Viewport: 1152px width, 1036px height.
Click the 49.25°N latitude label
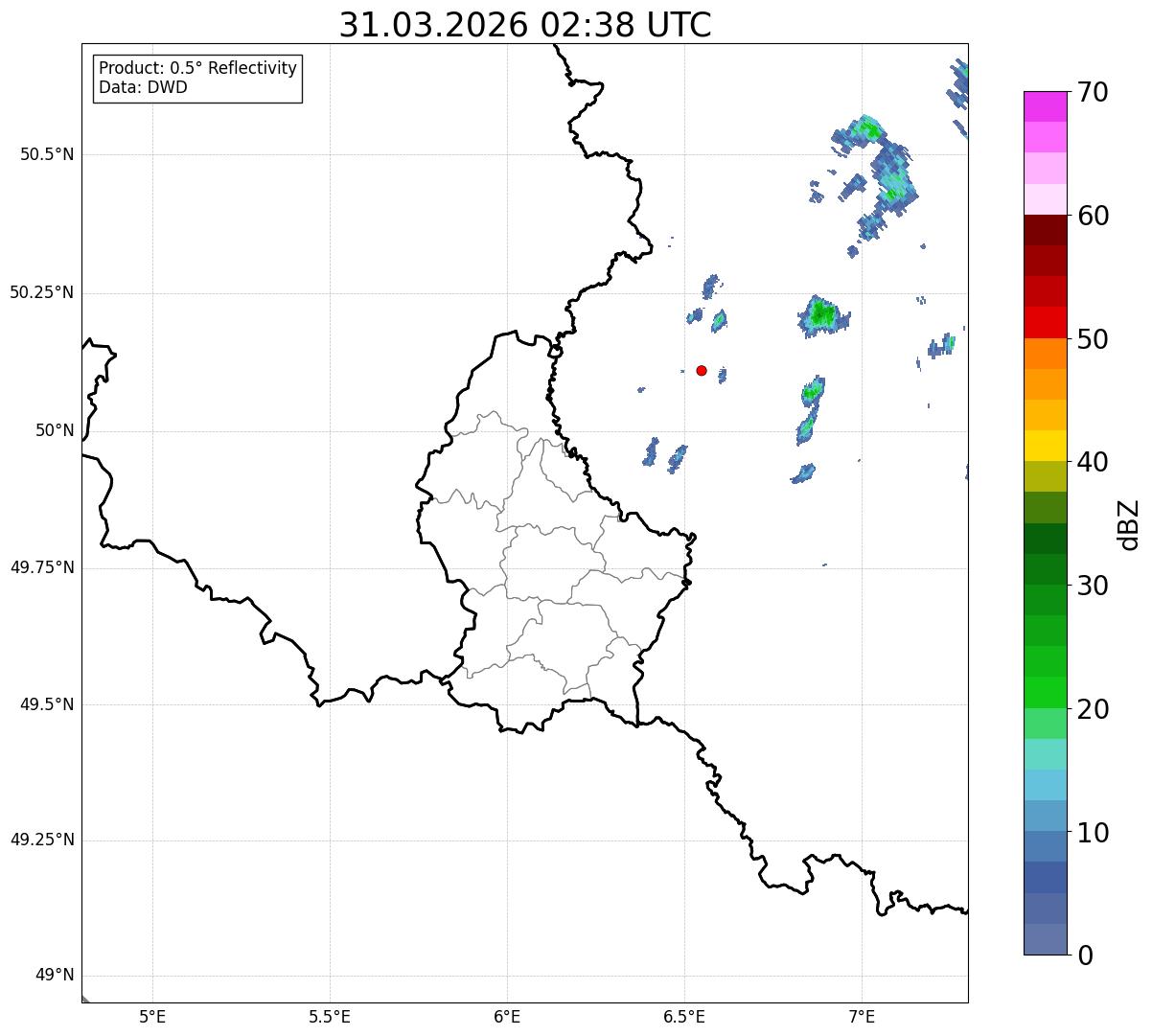(42, 840)
